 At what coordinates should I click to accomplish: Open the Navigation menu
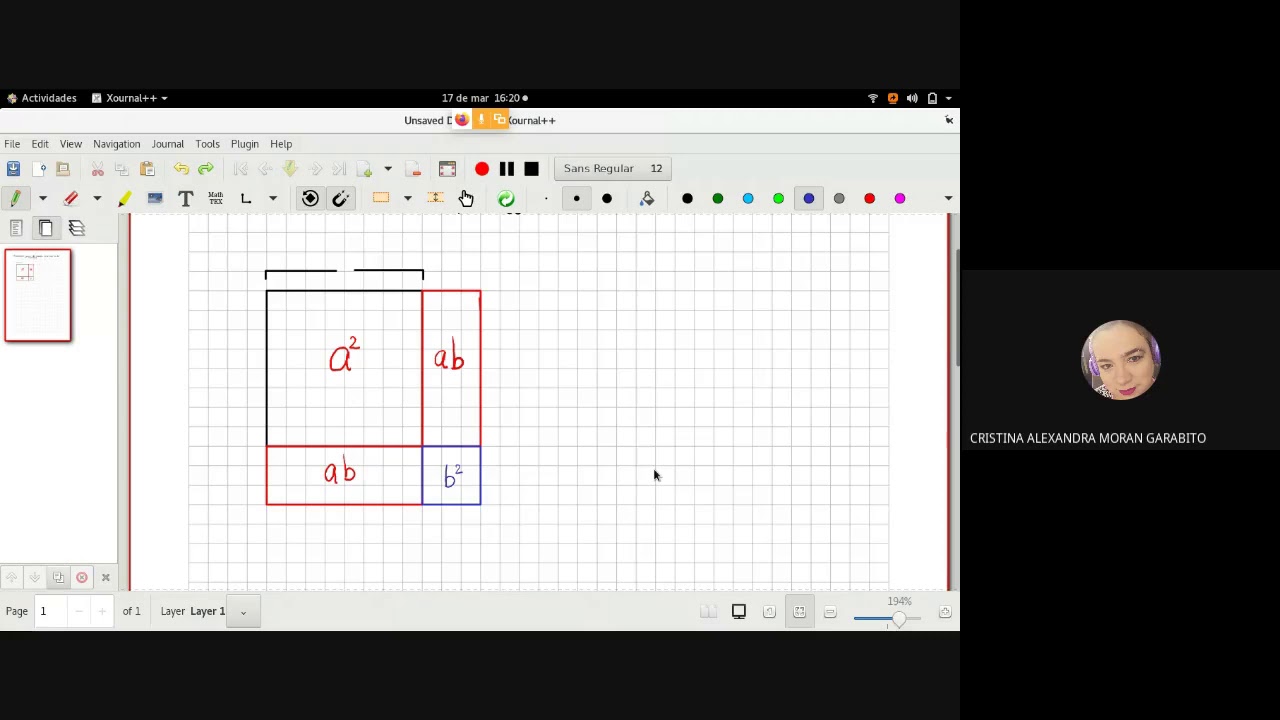(x=117, y=144)
